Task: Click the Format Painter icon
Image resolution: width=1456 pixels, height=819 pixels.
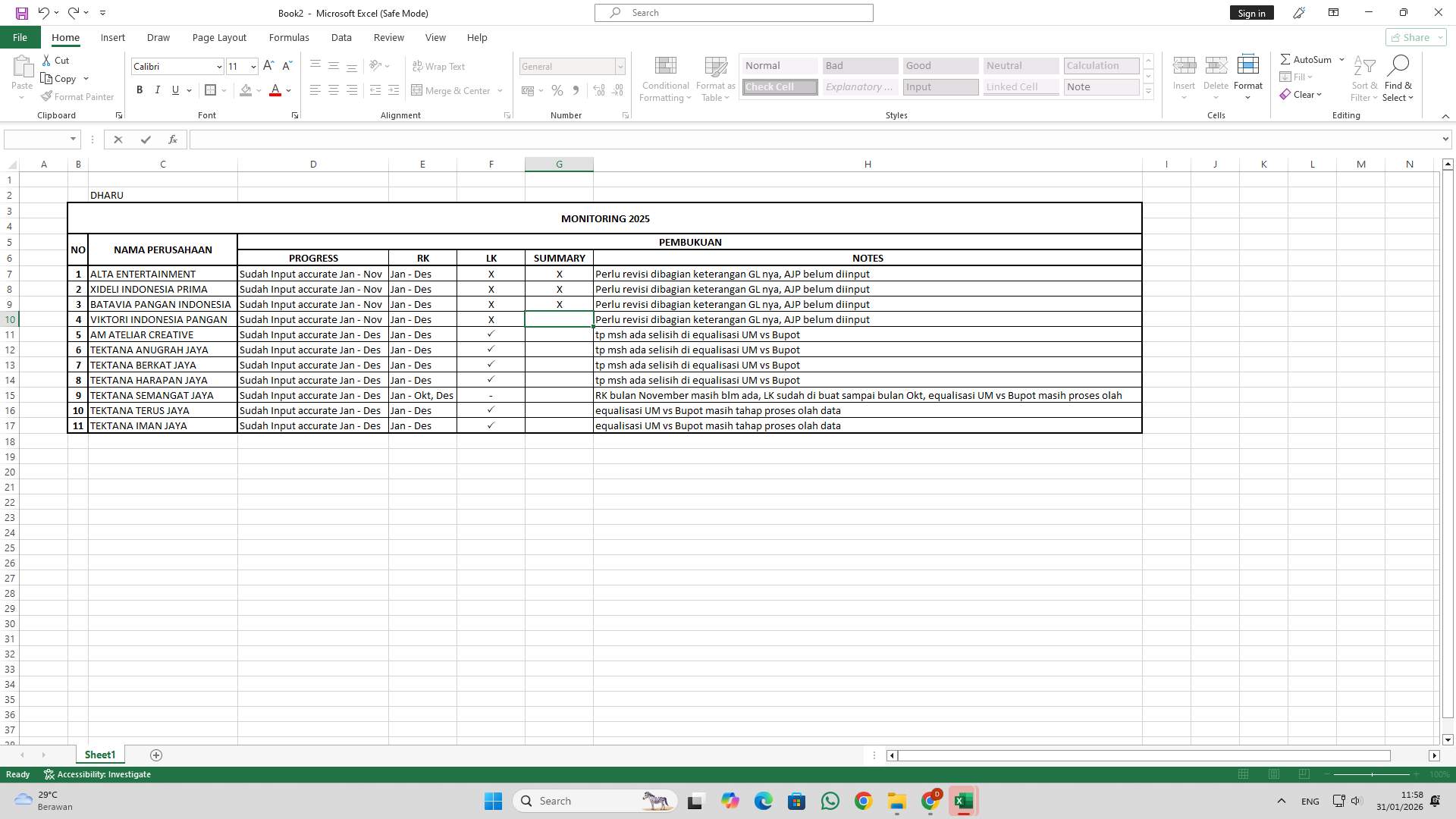Action: tap(47, 96)
